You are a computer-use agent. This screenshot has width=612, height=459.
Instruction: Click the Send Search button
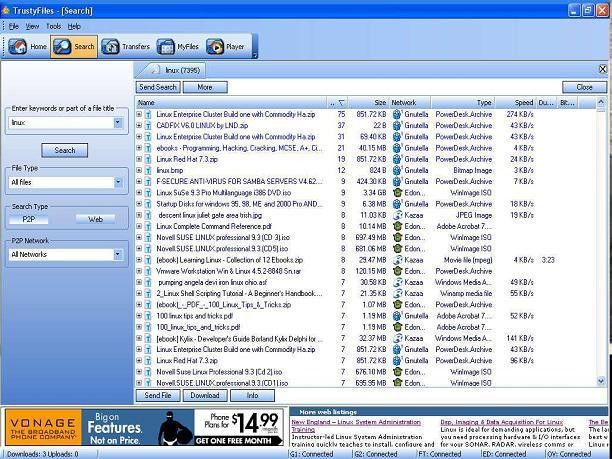[x=158, y=87]
